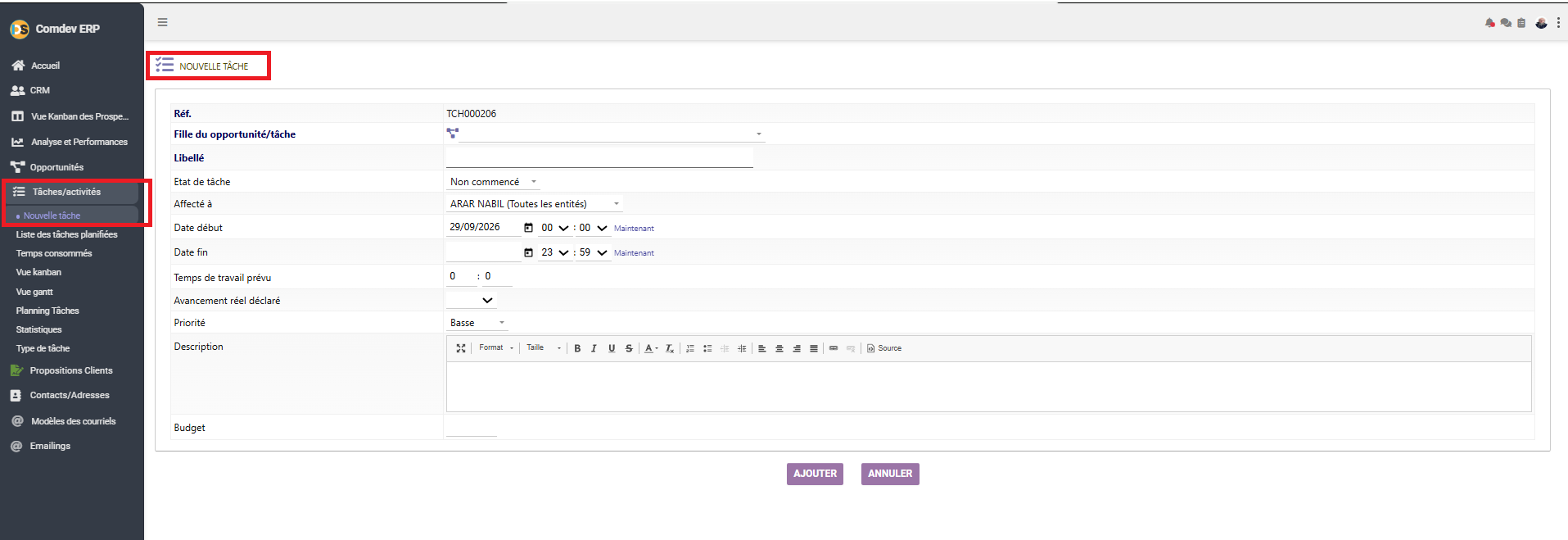The height and width of the screenshot is (540, 1568).
Task: Open Emailings in the sidebar
Action: tap(41, 446)
